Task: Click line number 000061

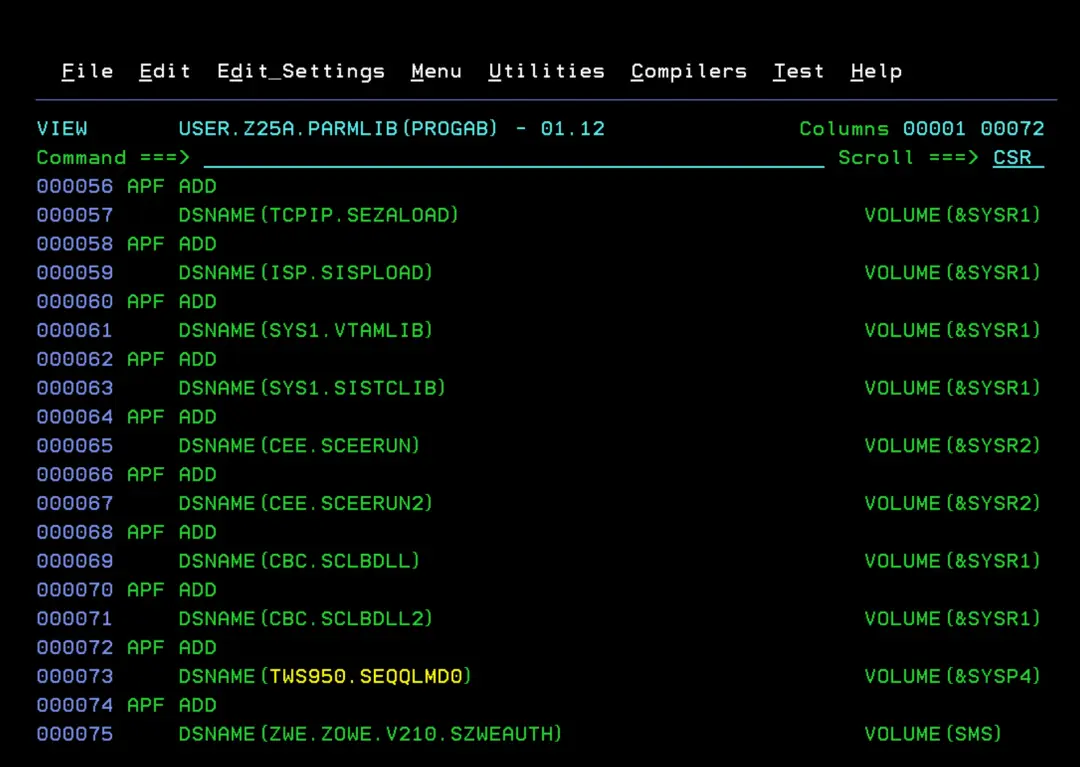Action: coord(74,330)
